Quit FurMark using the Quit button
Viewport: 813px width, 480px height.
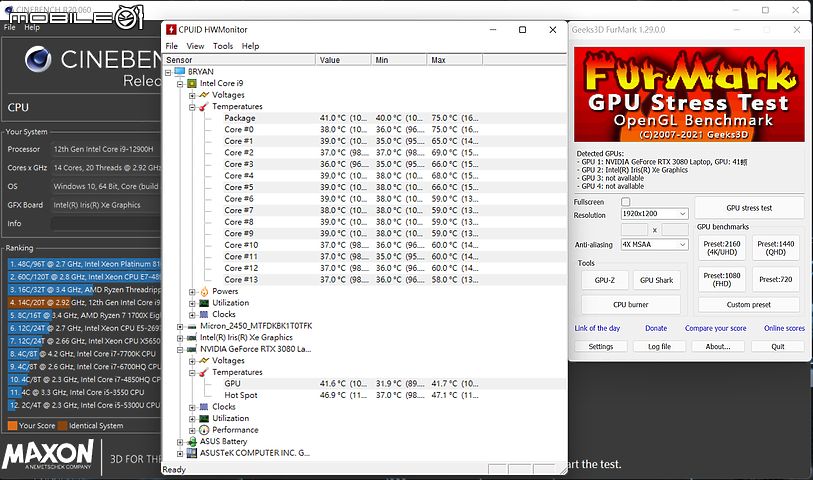778,347
